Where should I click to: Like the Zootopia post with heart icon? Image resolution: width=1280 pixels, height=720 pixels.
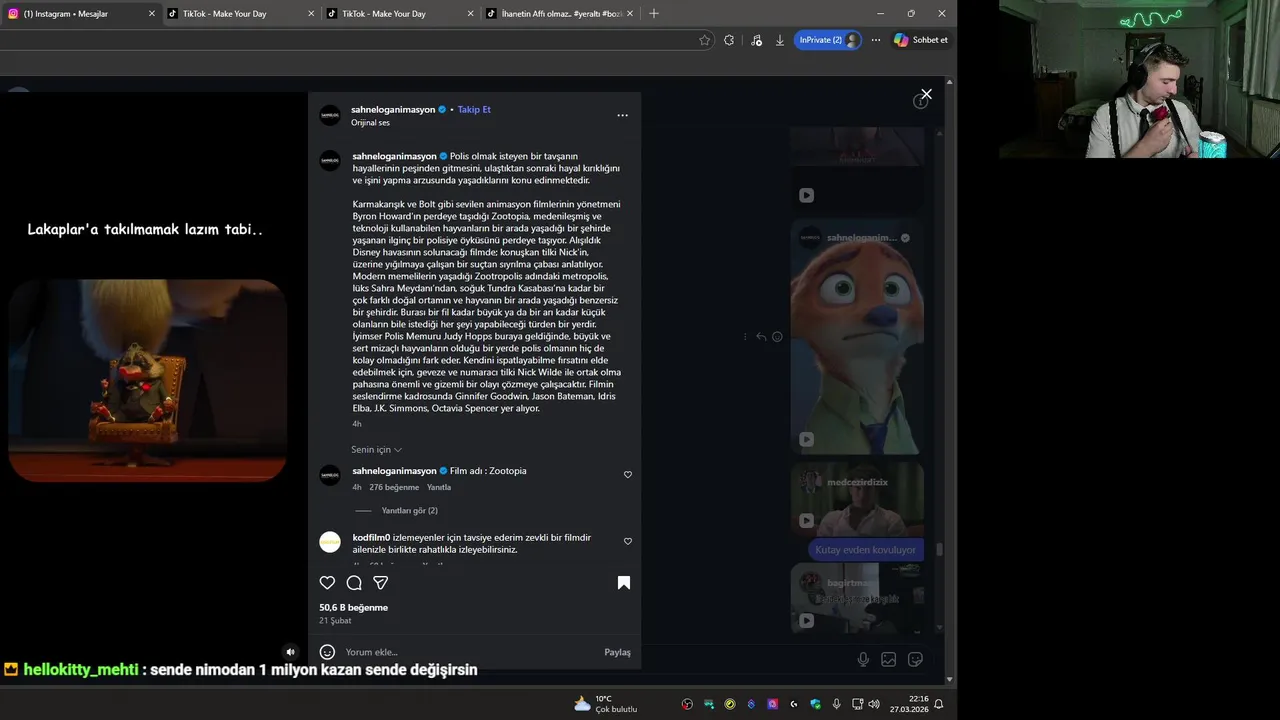tap(327, 583)
